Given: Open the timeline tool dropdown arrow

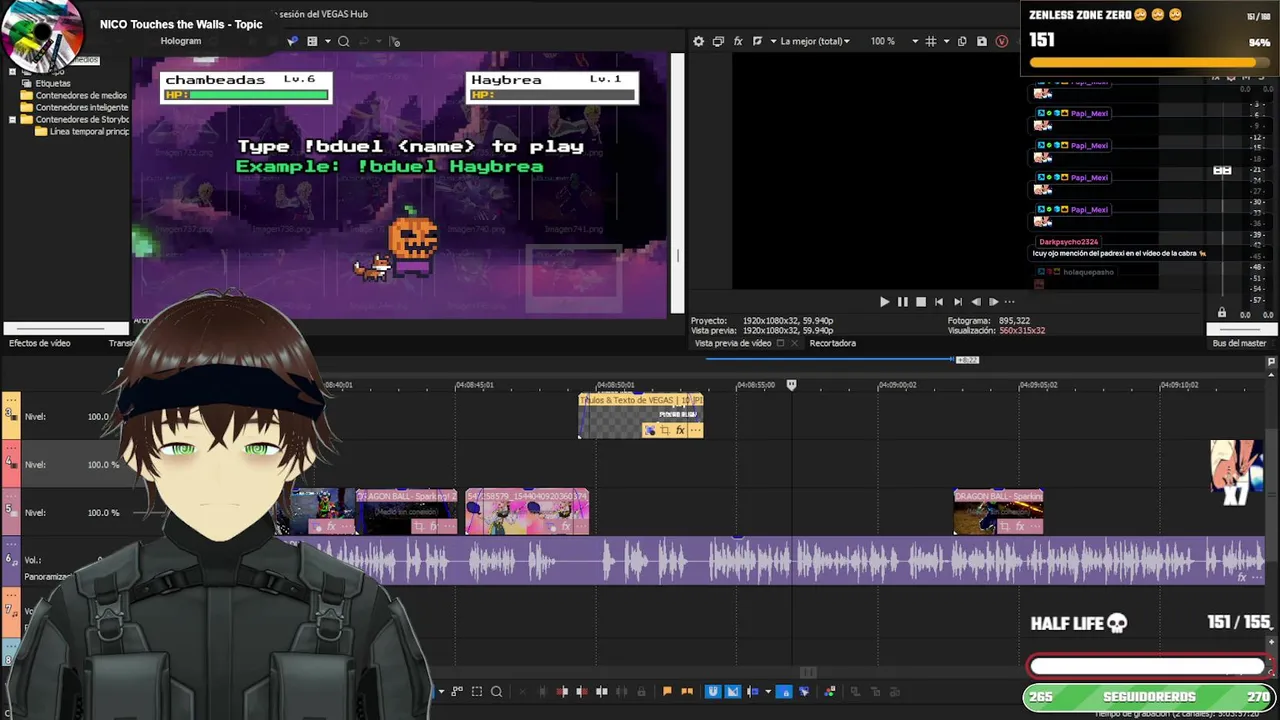Looking at the screenshot, I should (x=441, y=691).
